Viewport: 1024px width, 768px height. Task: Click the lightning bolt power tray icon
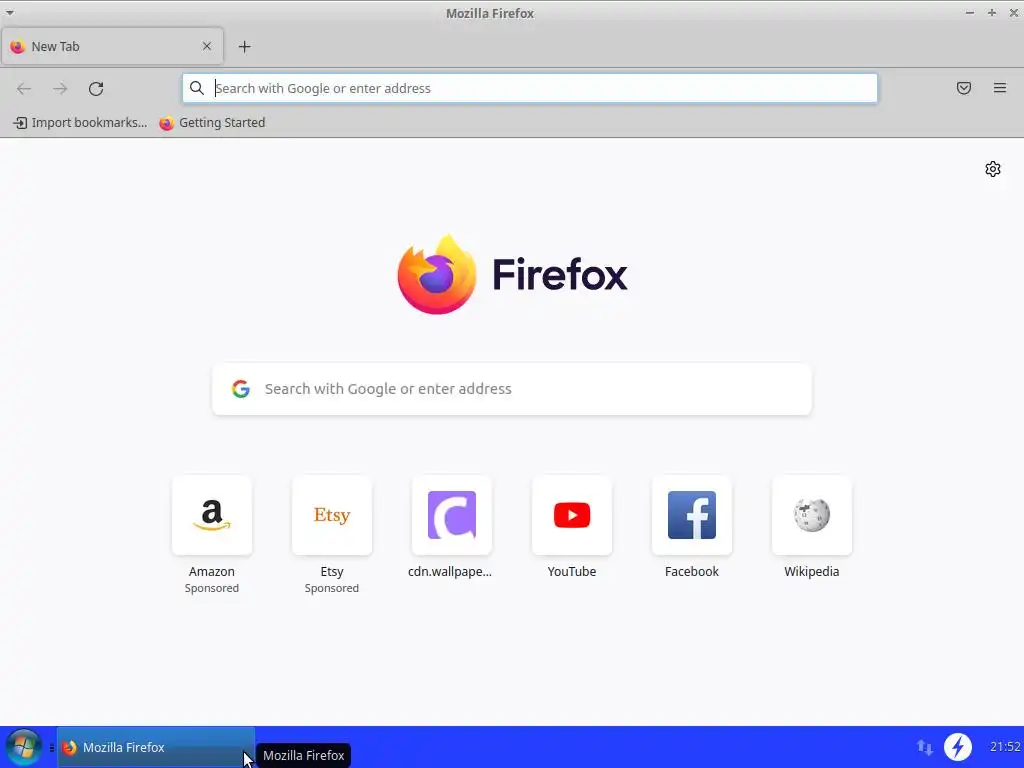pyautogui.click(x=958, y=747)
